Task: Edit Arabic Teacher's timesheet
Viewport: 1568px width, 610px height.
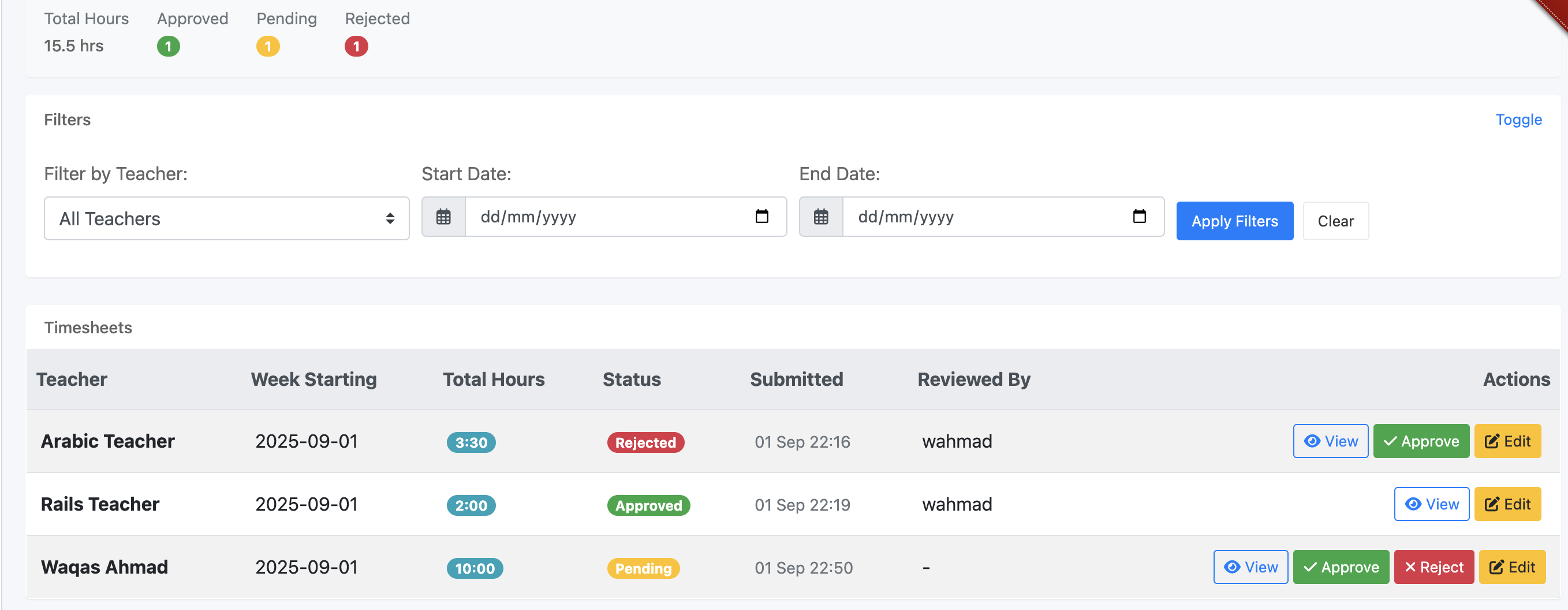Action: click(x=1507, y=441)
